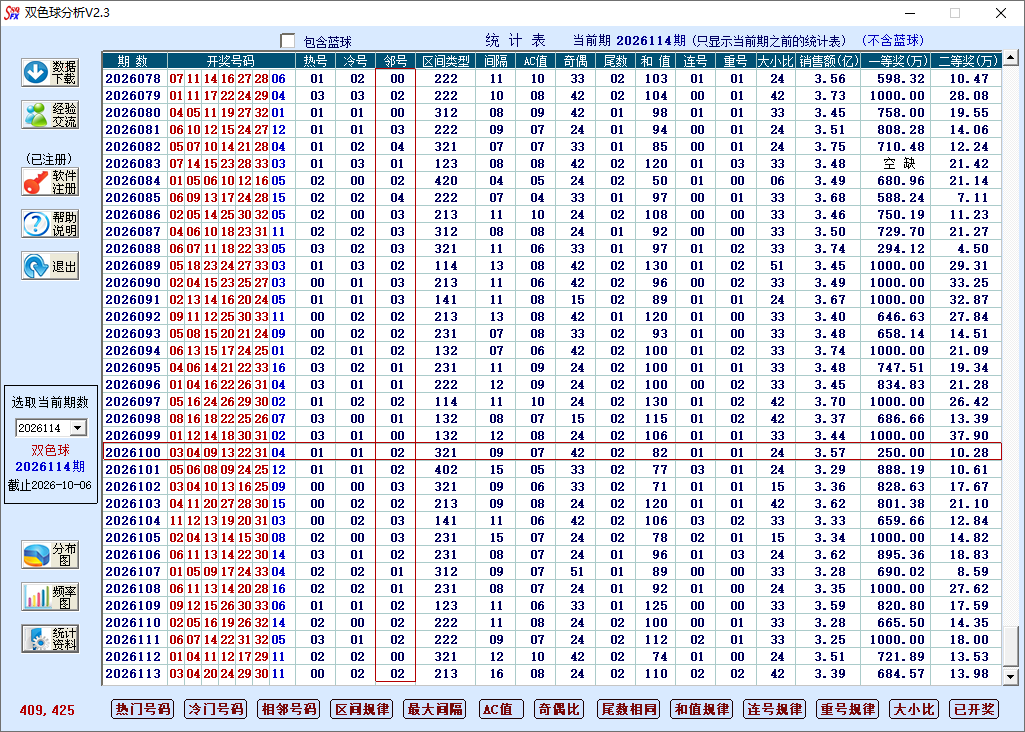Click the 热门号码 button
Viewport: 1025px width, 732px height.
(143, 709)
